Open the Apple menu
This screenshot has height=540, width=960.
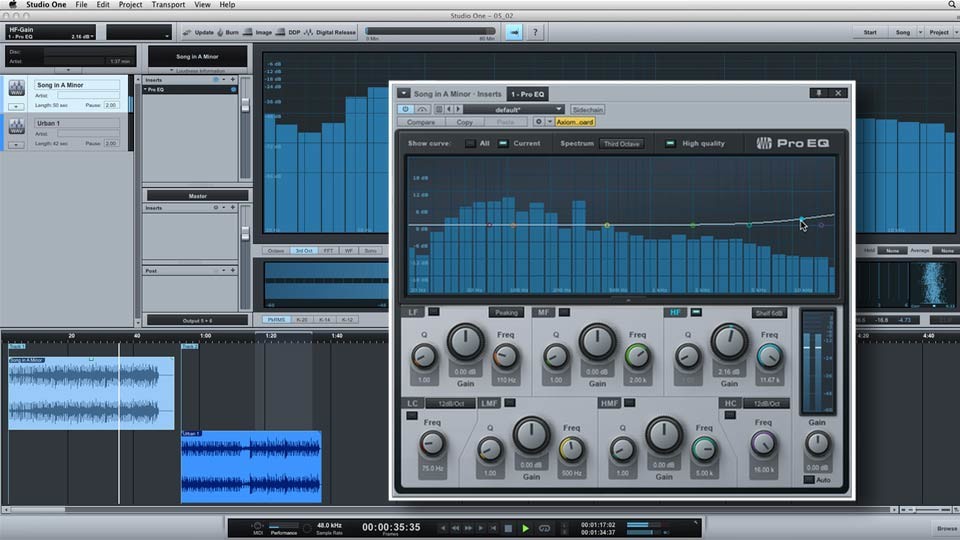point(12,4)
